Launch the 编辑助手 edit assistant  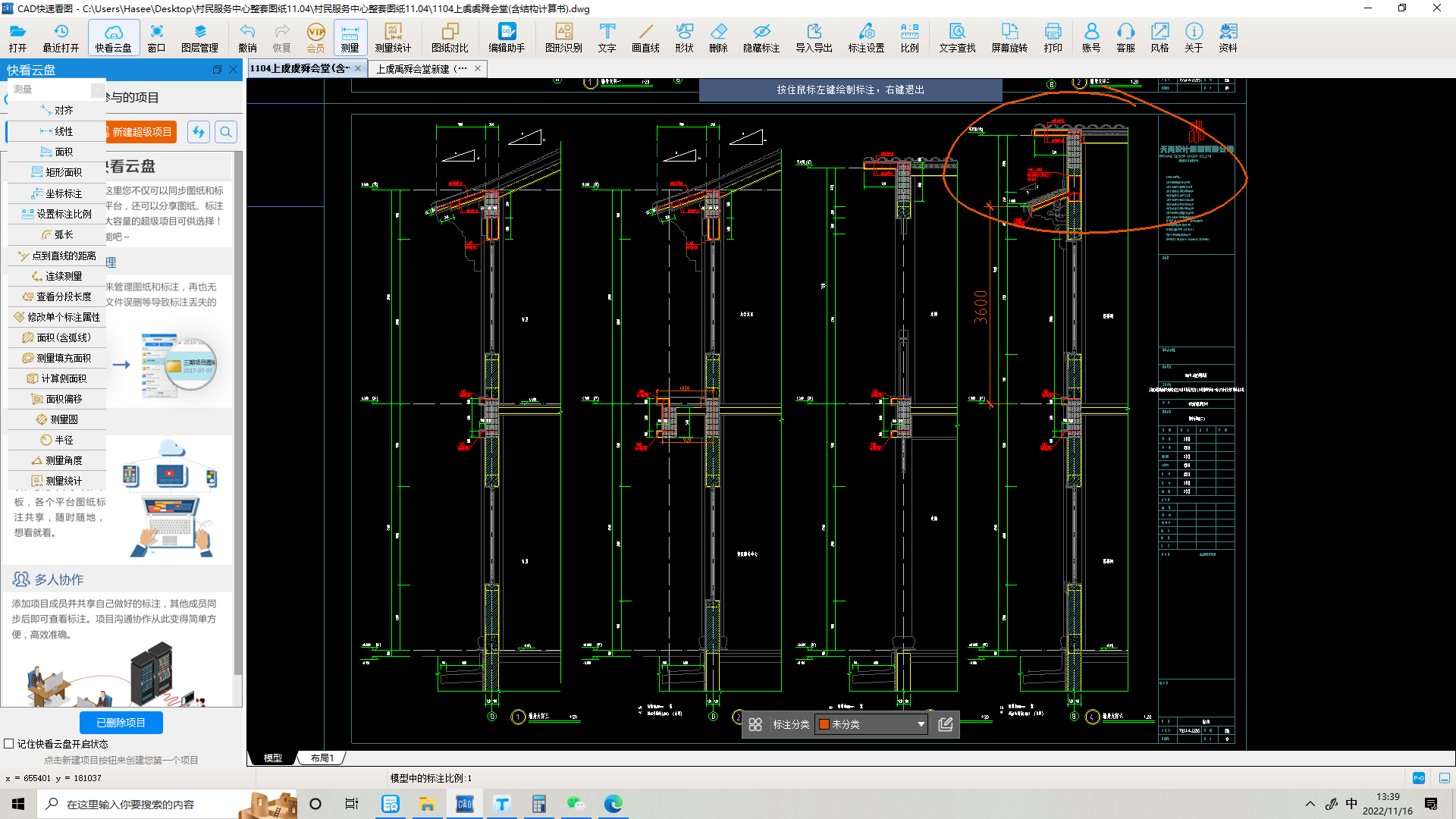507,37
